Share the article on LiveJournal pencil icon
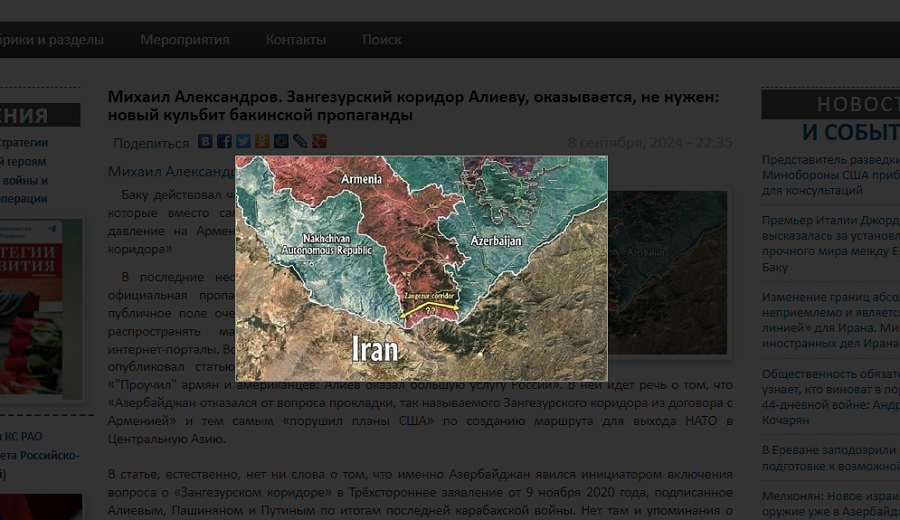Viewport: 900px width, 520px height. (300, 141)
